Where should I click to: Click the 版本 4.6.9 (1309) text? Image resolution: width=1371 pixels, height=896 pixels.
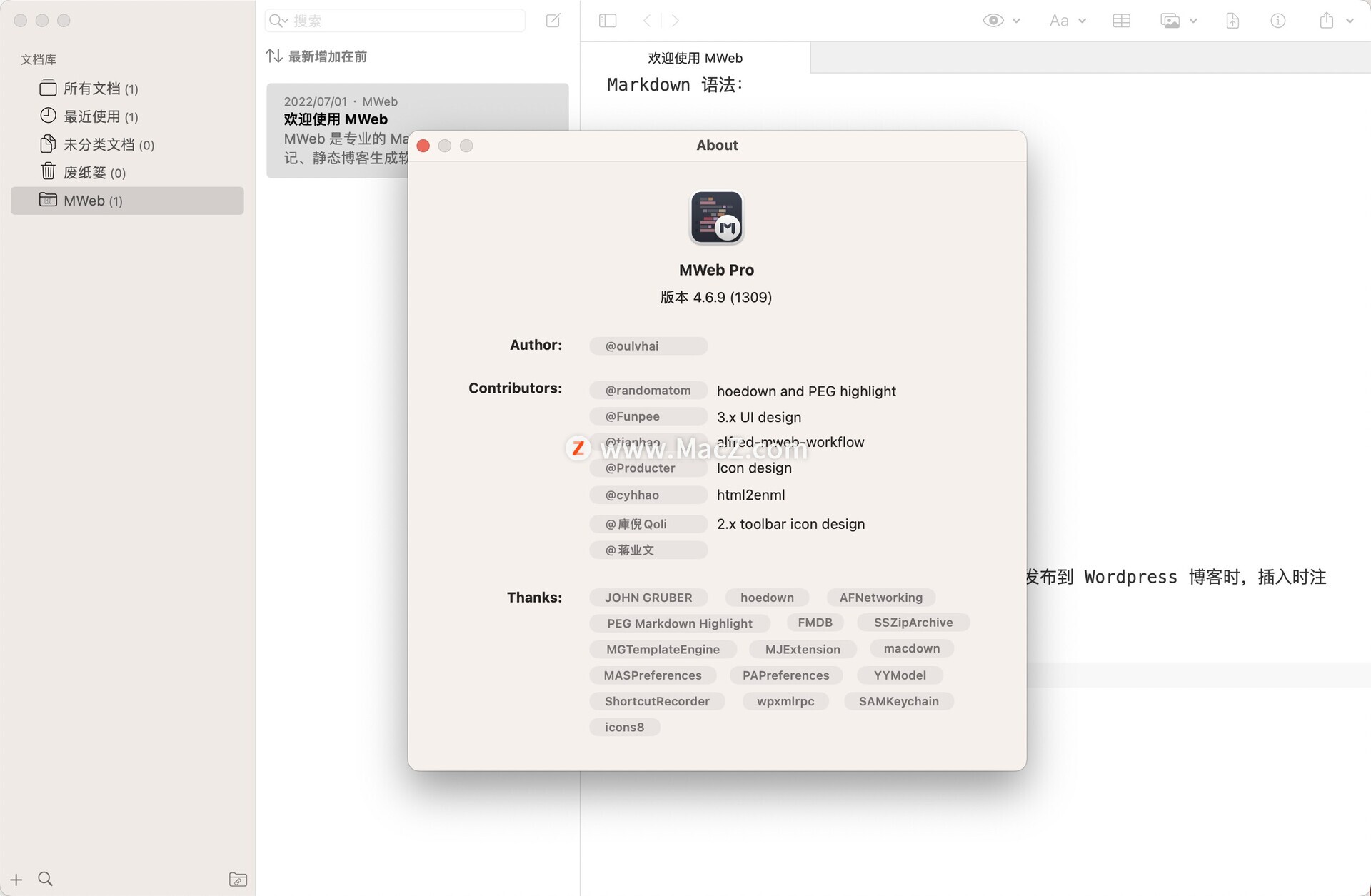pos(716,298)
